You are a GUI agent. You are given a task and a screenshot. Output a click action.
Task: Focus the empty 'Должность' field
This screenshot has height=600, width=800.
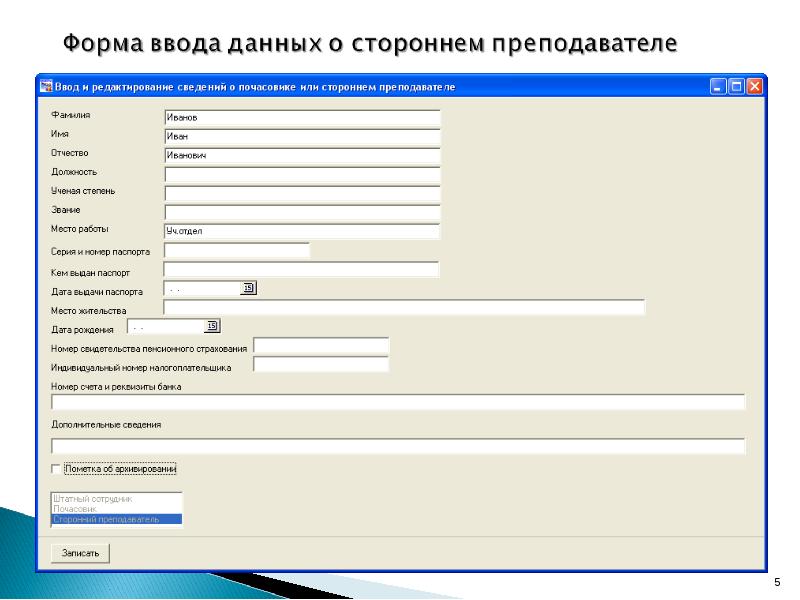click(x=302, y=174)
